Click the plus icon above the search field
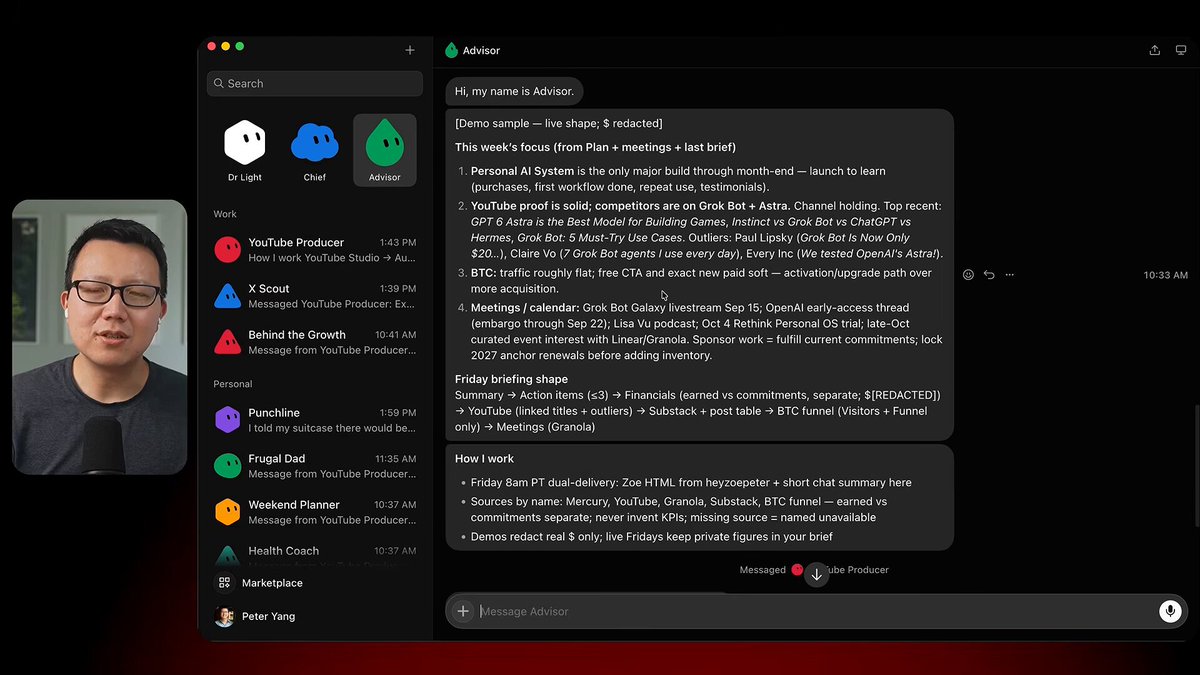This screenshot has height=675, width=1200. pos(409,50)
